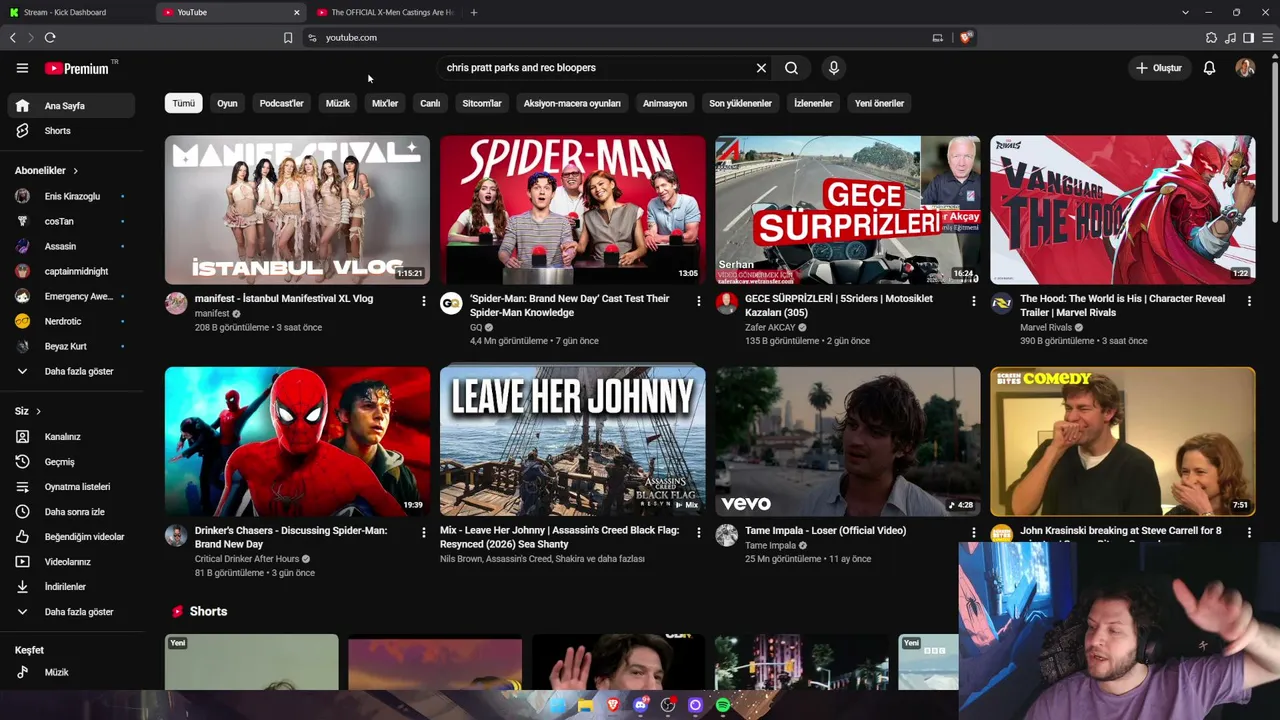Click the YouTube search text field
1280x720 pixels.
(597, 68)
